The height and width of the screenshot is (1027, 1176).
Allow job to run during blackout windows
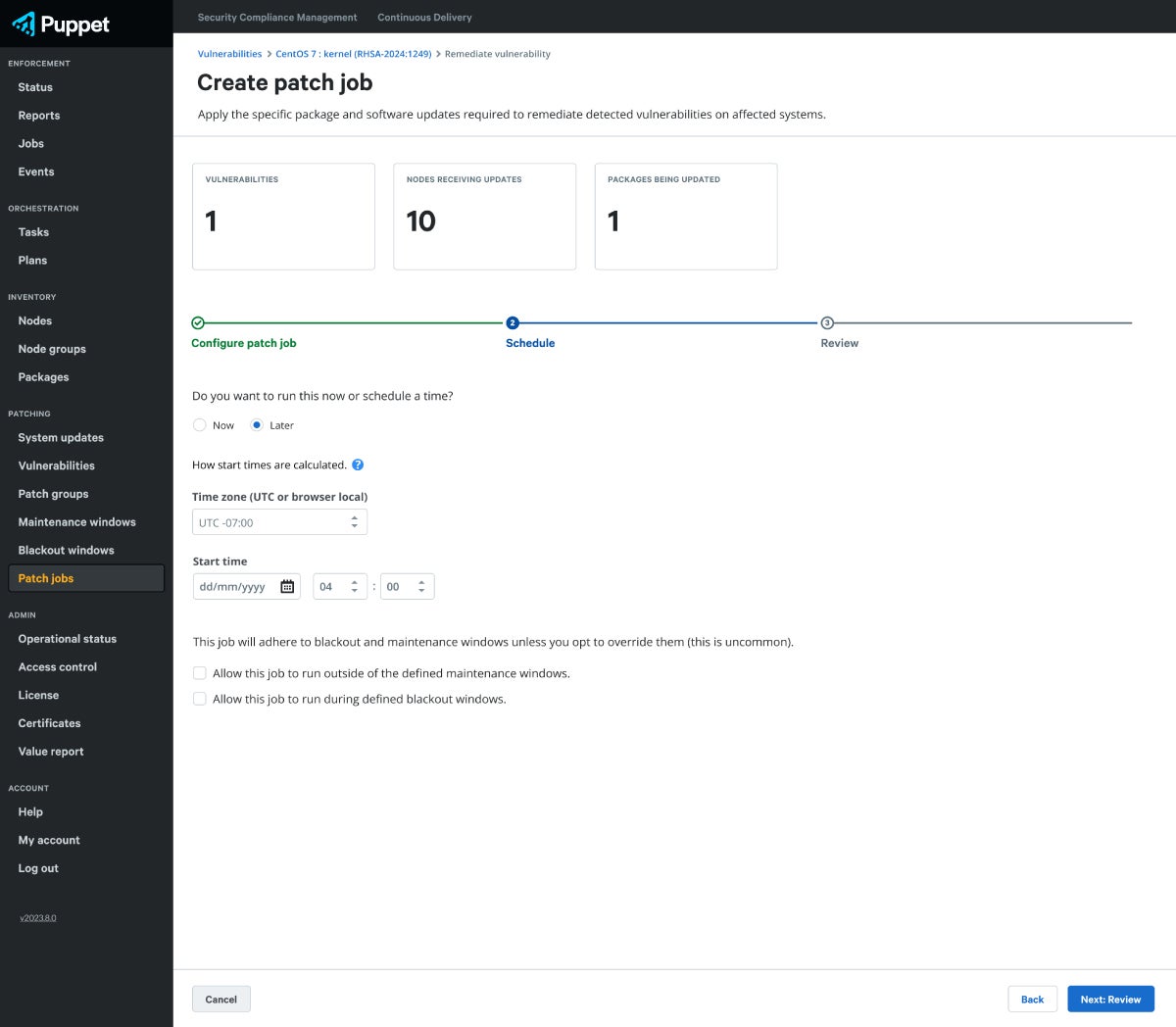click(200, 699)
